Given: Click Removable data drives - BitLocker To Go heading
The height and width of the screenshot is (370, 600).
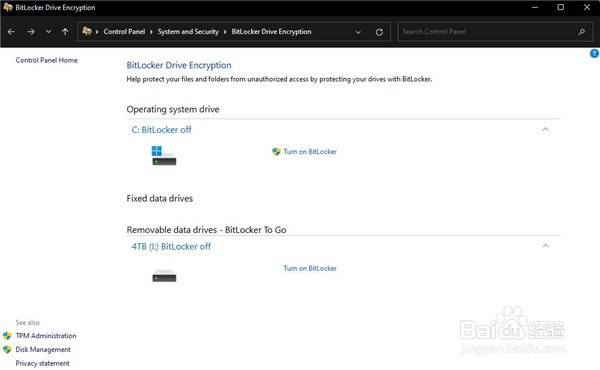Looking at the screenshot, I should click(206, 230).
